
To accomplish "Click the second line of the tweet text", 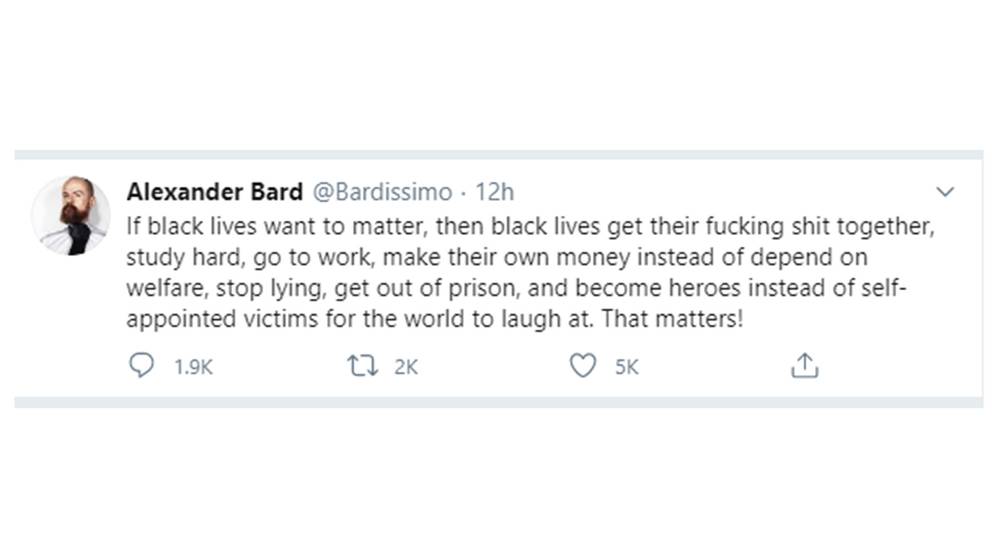I will 495,258.
